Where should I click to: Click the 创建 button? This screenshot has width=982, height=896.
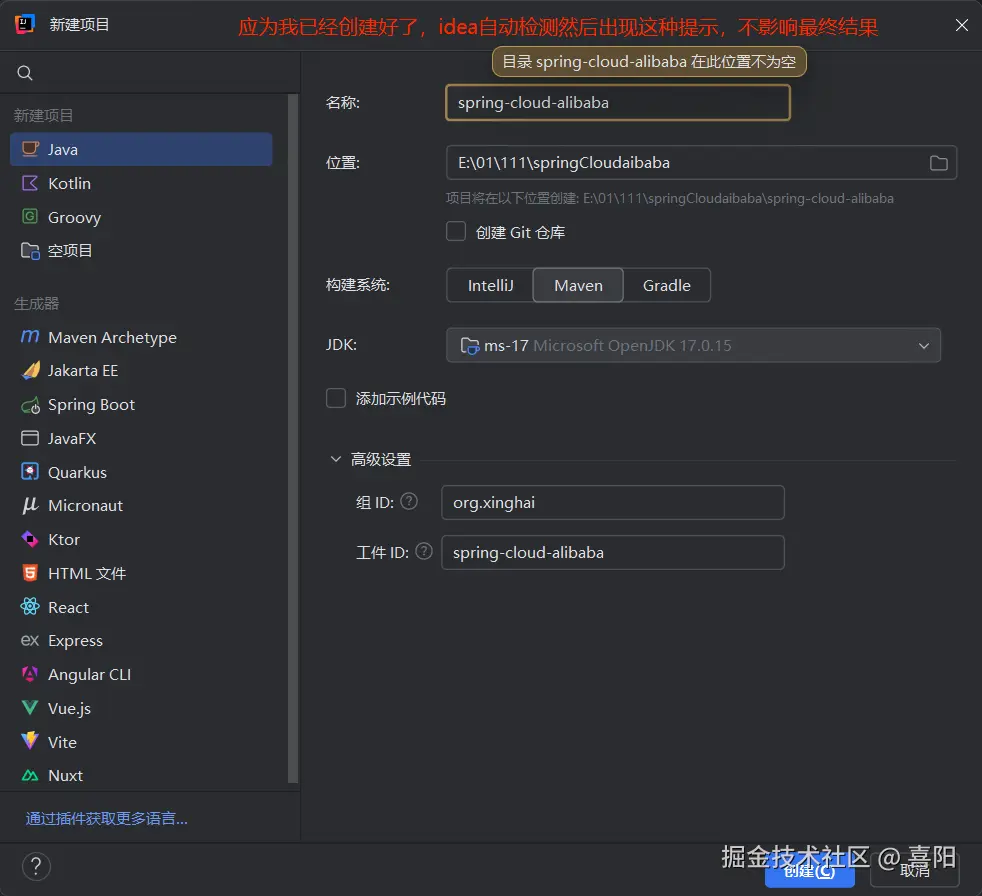coord(809,871)
